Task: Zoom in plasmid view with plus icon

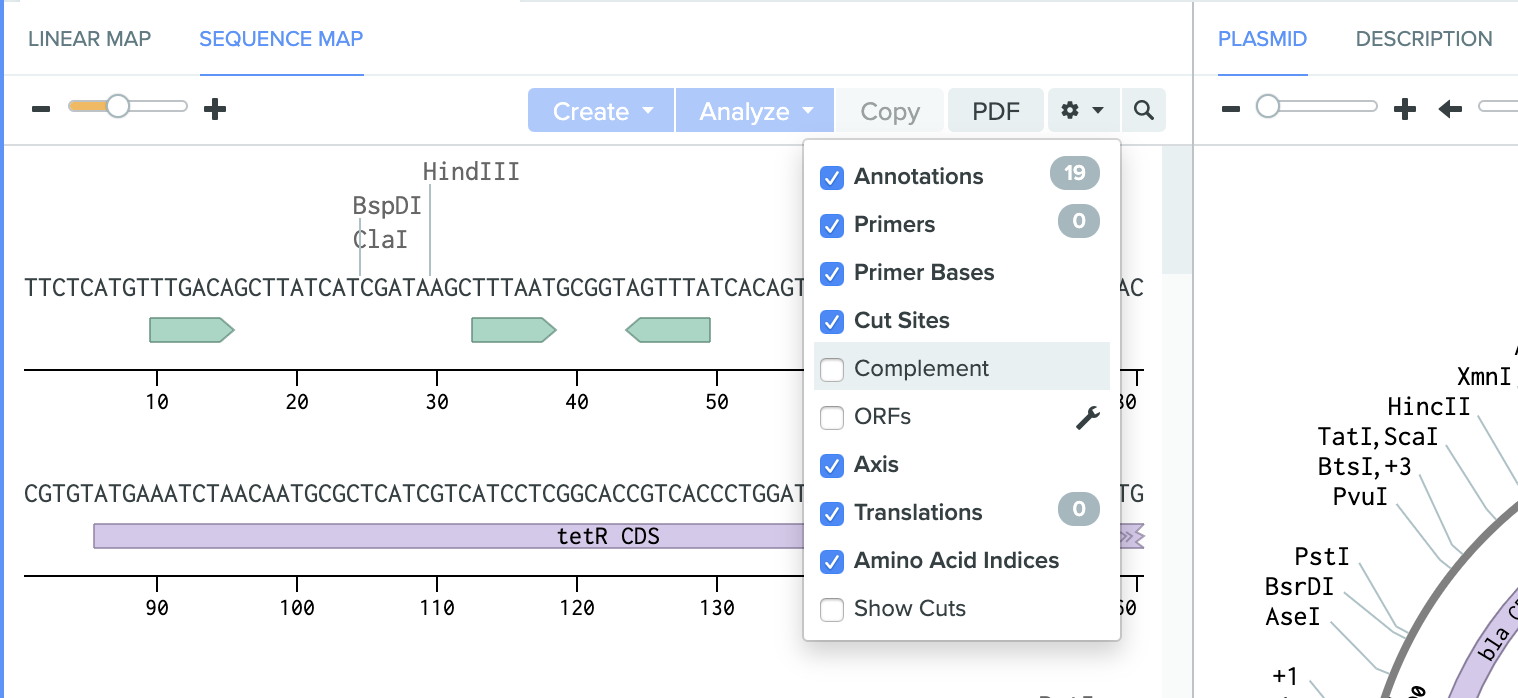Action: (x=1405, y=109)
